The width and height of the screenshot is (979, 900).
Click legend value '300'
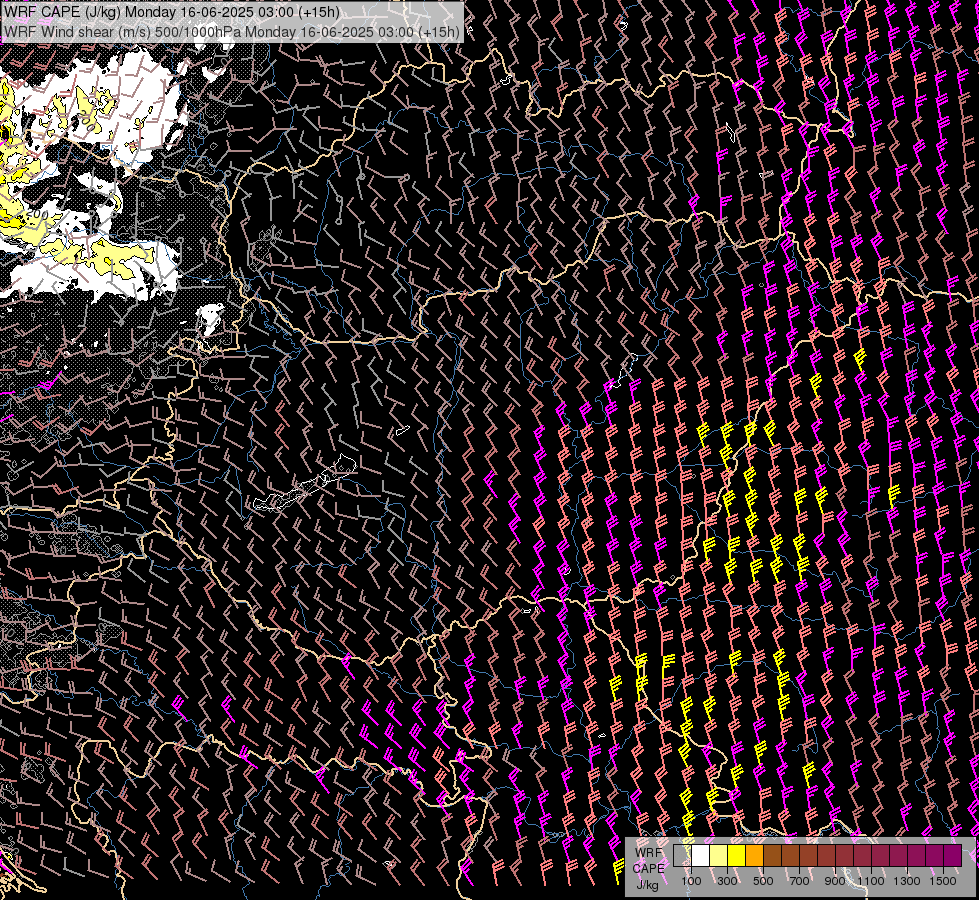727,881
